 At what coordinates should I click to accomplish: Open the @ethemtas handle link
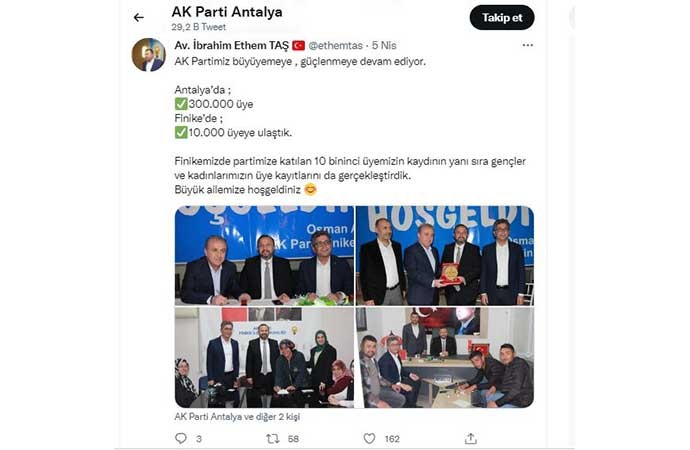[335, 45]
